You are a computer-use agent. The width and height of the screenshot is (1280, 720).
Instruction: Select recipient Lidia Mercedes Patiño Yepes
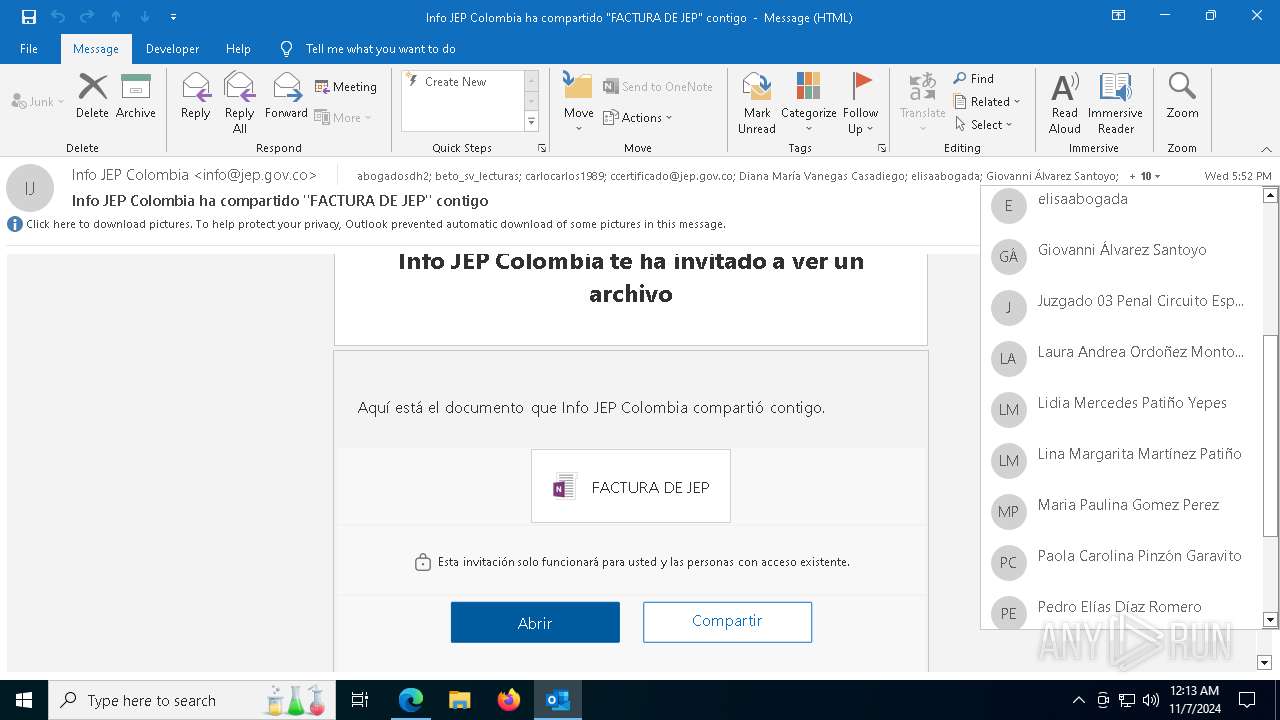(1121, 409)
